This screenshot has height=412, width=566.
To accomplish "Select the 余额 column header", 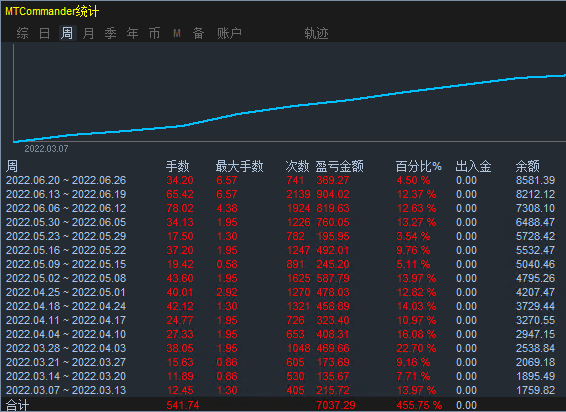I will (528, 166).
